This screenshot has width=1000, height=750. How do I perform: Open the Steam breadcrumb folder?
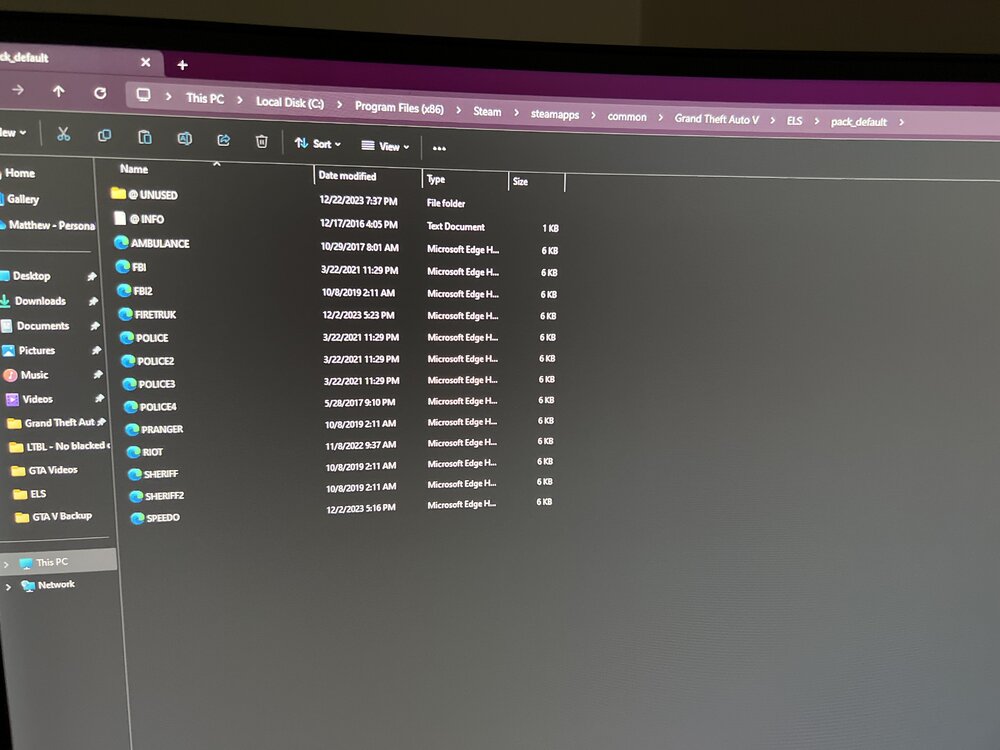point(487,112)
